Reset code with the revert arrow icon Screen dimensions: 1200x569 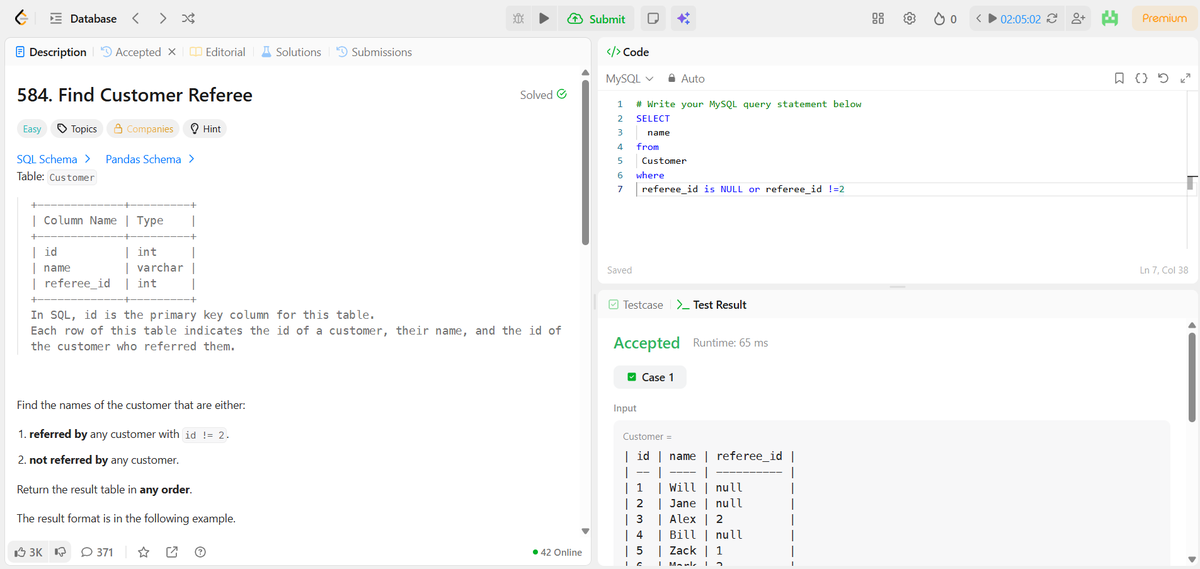pyautogui.click(x=1164, y=79)
